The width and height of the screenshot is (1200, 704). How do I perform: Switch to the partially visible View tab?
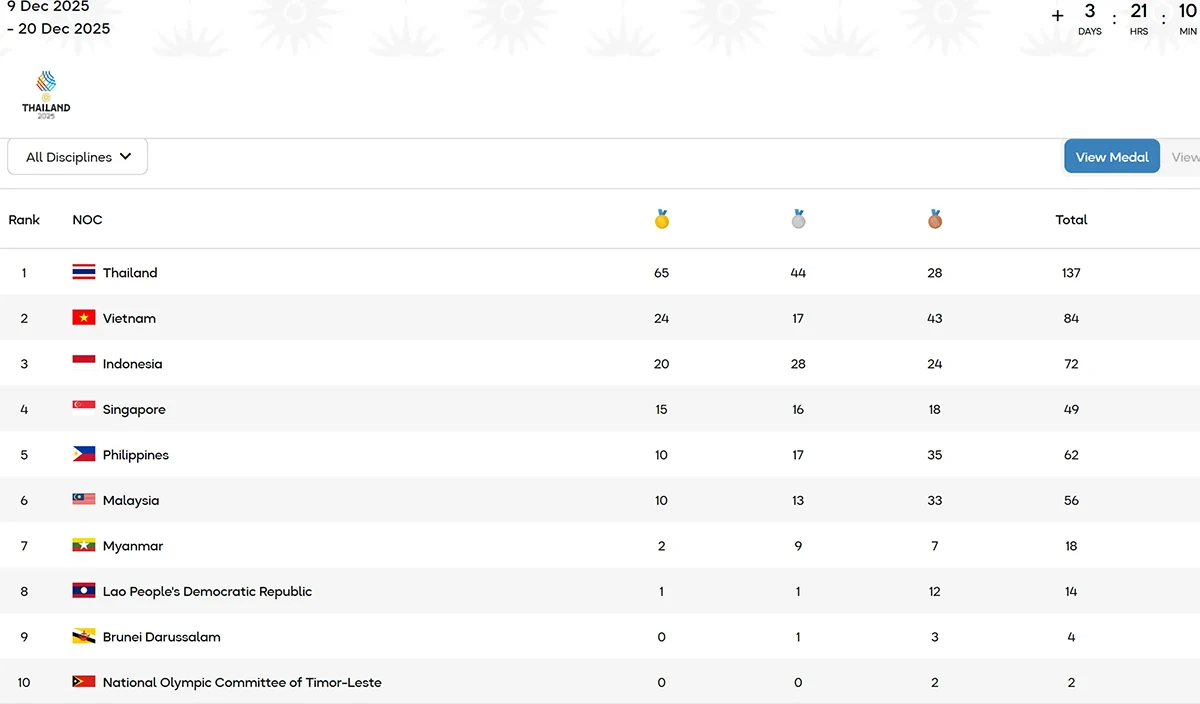pyautogui.click(x=1184, y=157)
